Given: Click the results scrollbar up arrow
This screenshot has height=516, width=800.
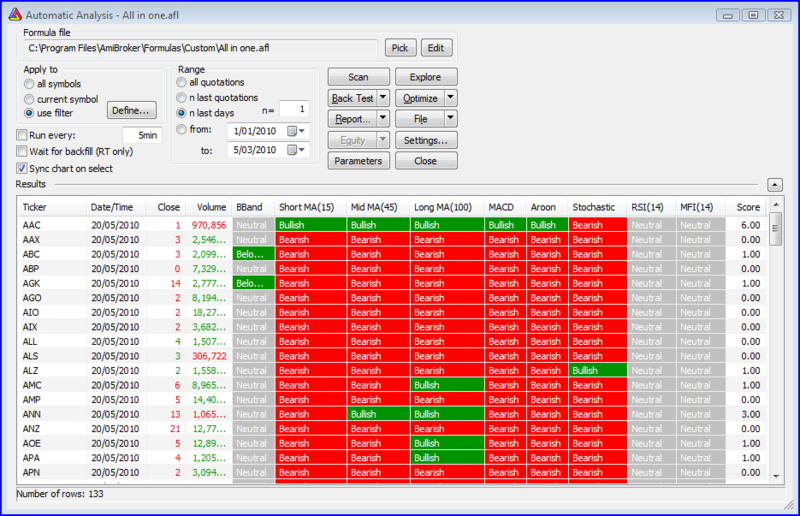Looking at the screenshot, I should pos(776,205).
